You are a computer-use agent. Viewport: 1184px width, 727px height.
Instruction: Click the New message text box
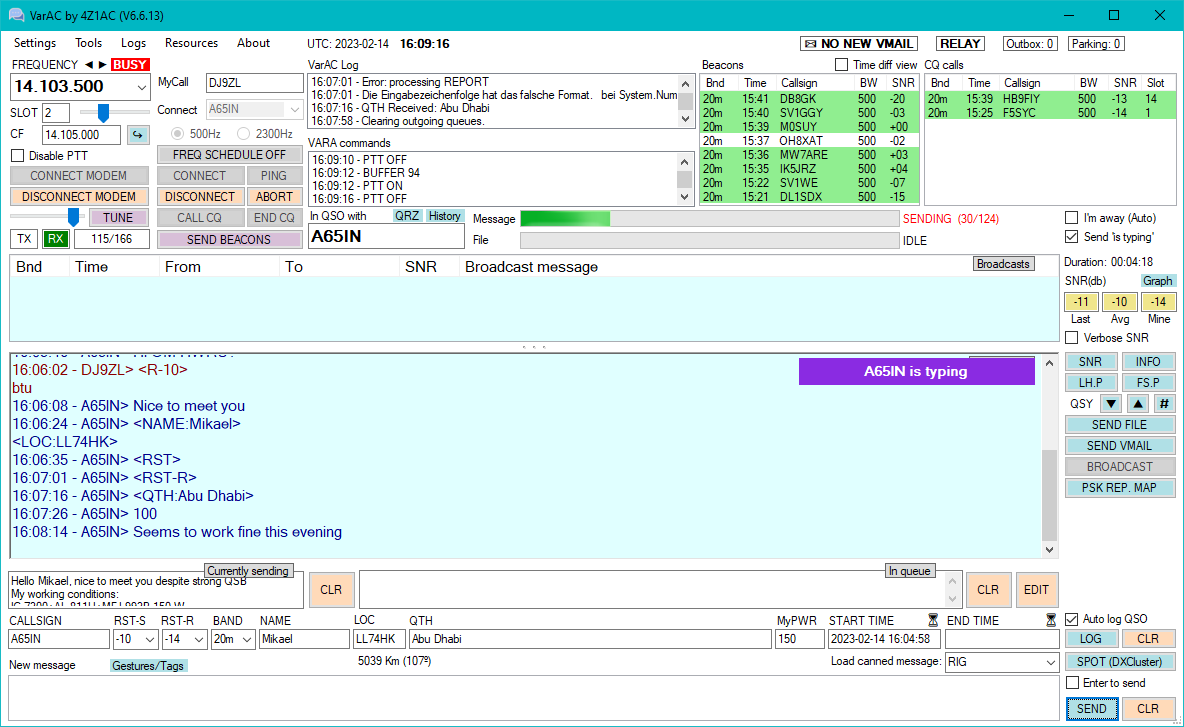click(533, 697)
